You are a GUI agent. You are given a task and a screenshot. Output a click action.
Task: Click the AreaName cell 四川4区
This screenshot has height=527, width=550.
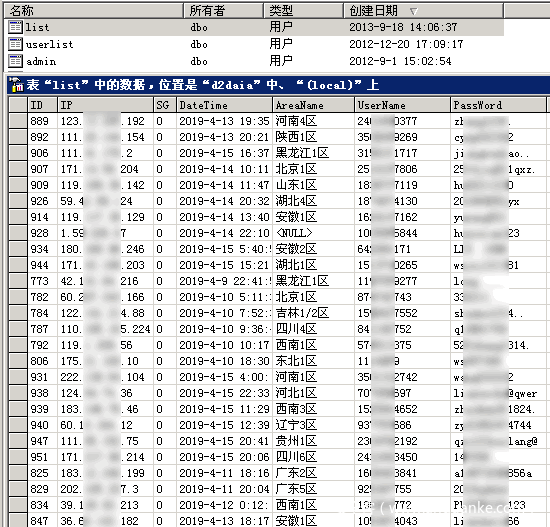pos(313,329)
